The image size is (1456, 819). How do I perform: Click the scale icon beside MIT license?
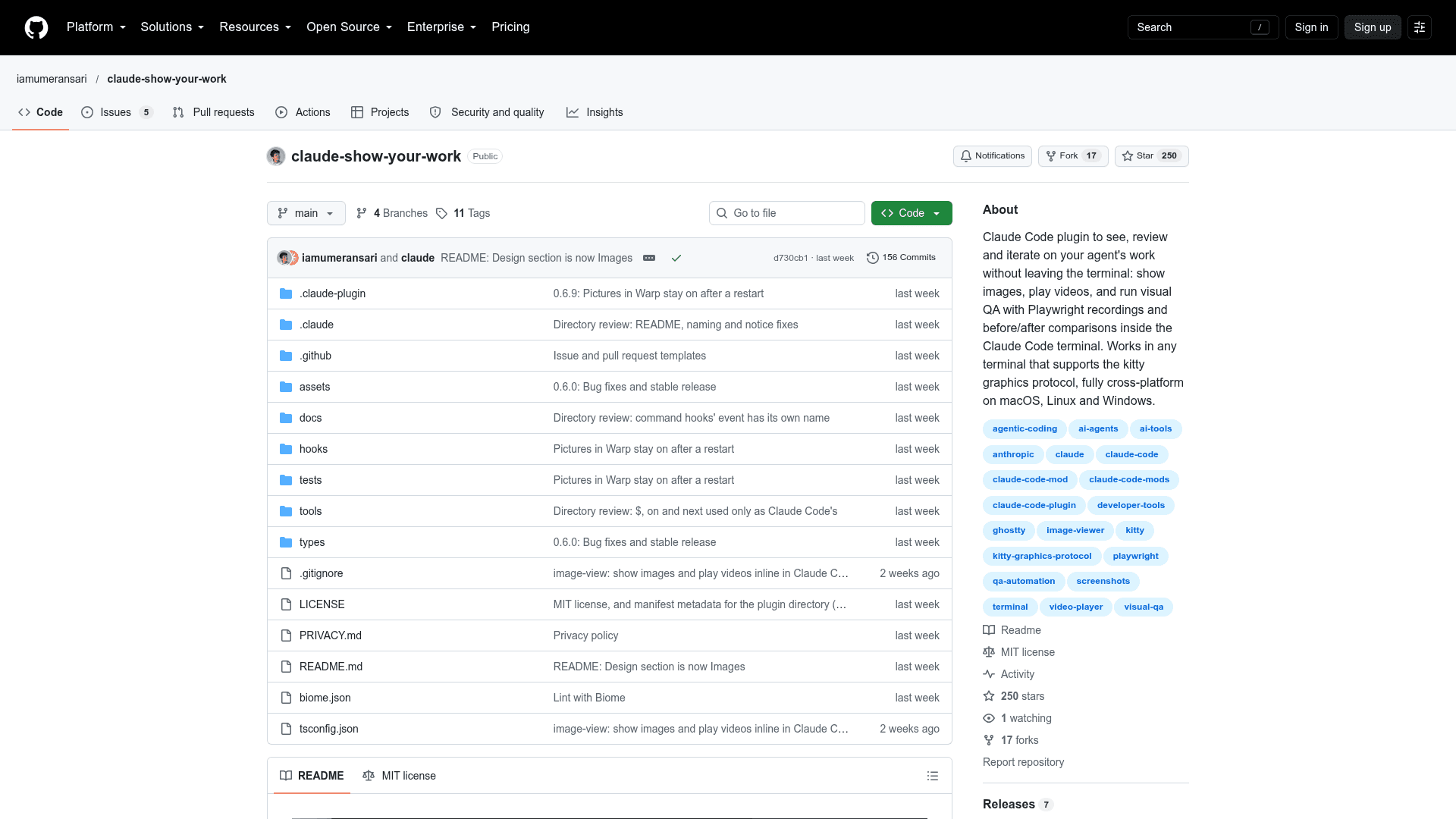tap(989, 652)
